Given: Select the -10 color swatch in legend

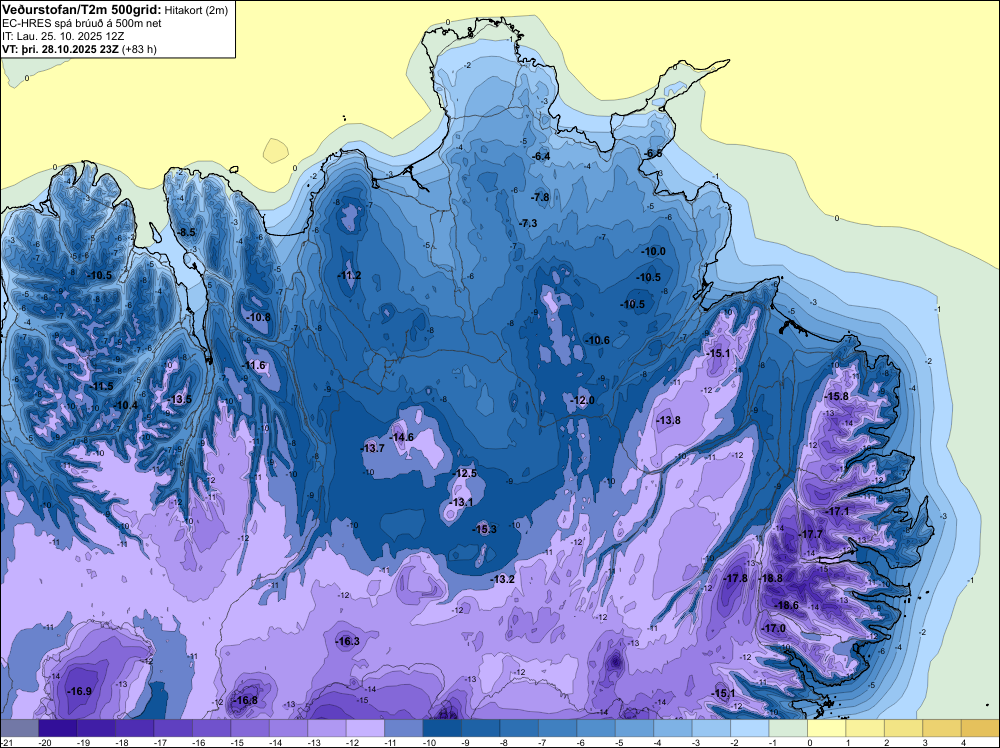Looking at the screenshot, I should pos(442,728).
